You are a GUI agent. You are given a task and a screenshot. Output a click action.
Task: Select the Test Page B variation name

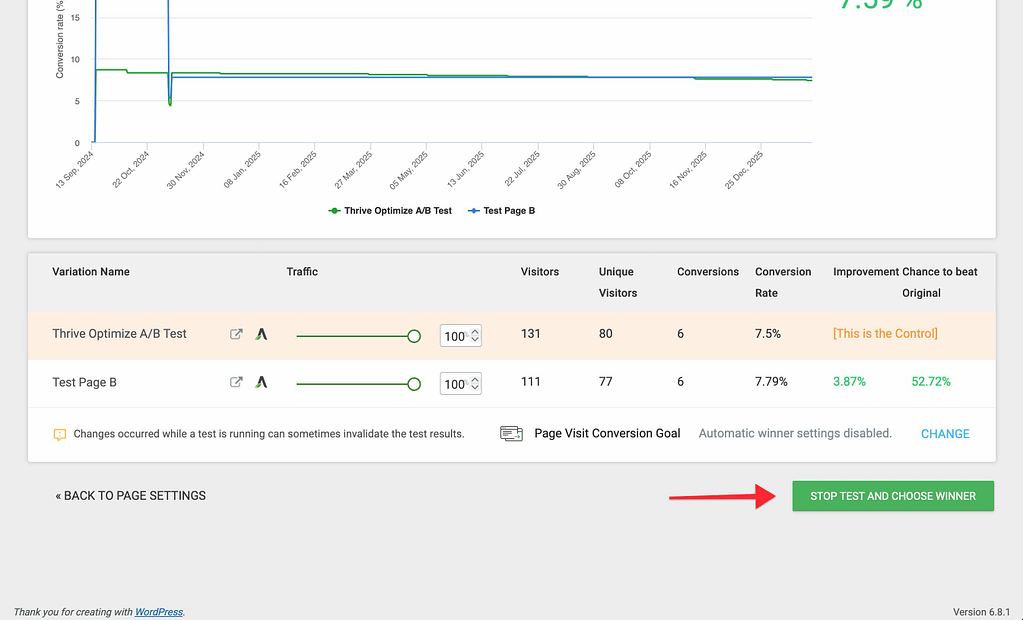[x=85, y=382]
